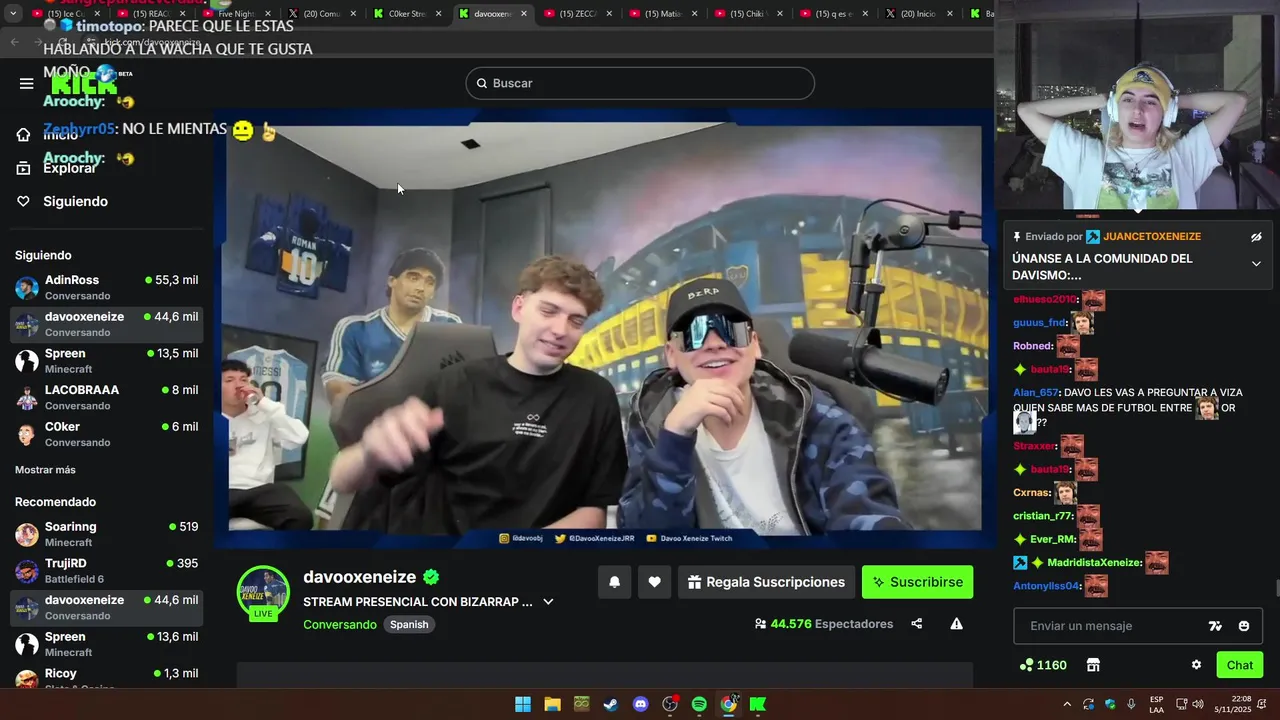Click the green Suscribirse button
The height and width of the screenshot is (720, 1280).
pos(917,582)
